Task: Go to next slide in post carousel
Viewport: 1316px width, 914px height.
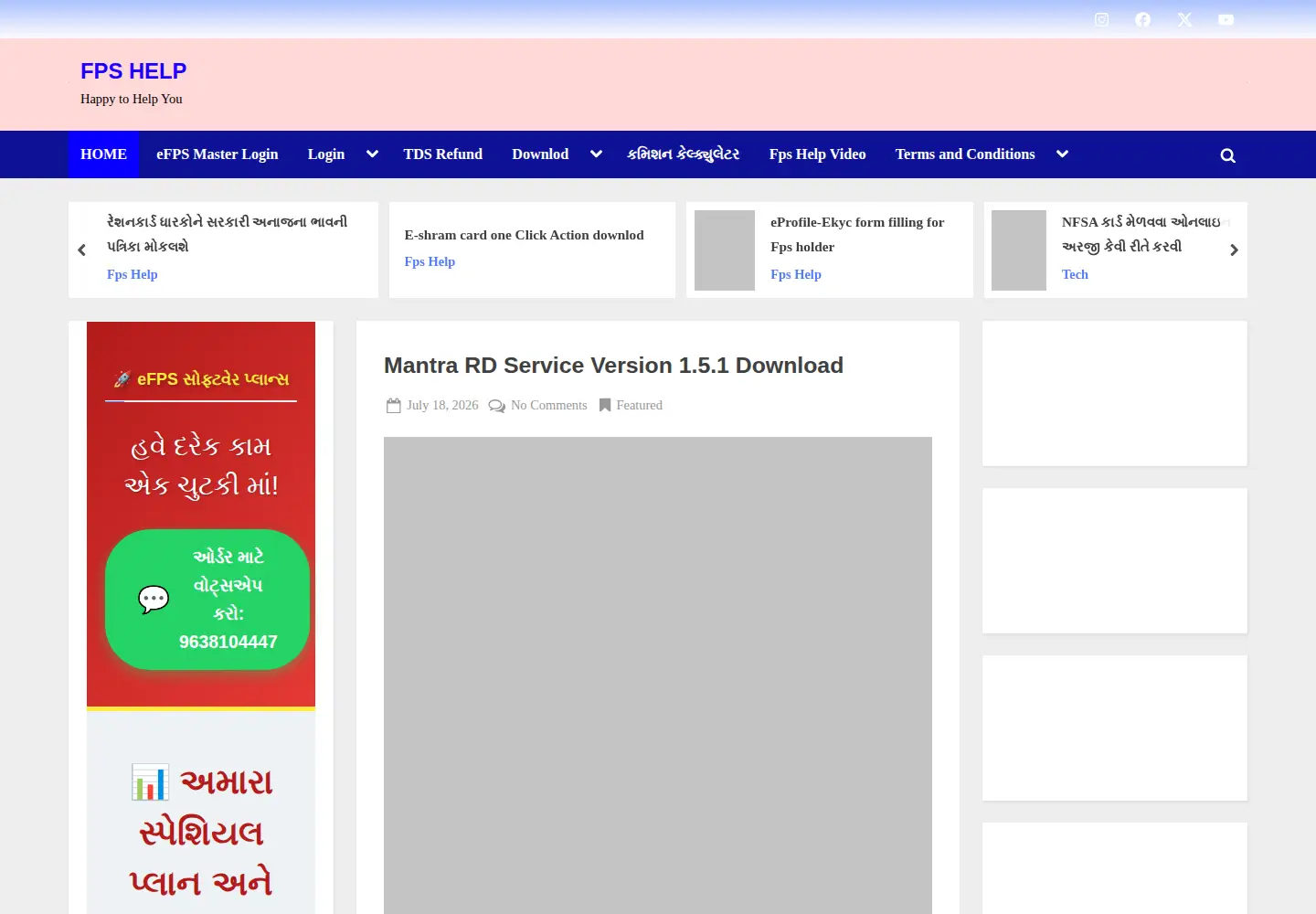Action: coord(1234,250)
